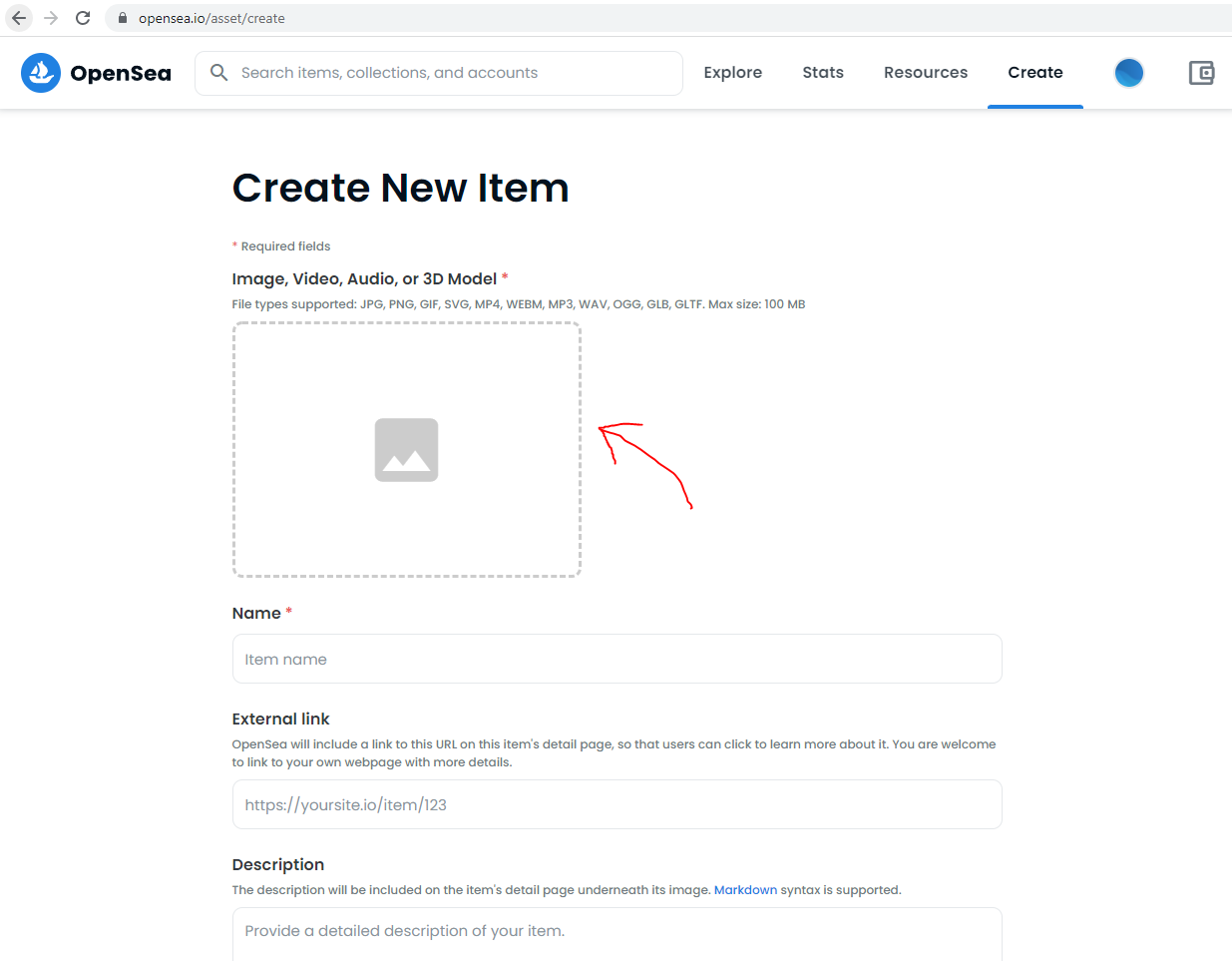Click the browser address bar URL
This screenshot has width=1232, height=961.
coord(211,18)
